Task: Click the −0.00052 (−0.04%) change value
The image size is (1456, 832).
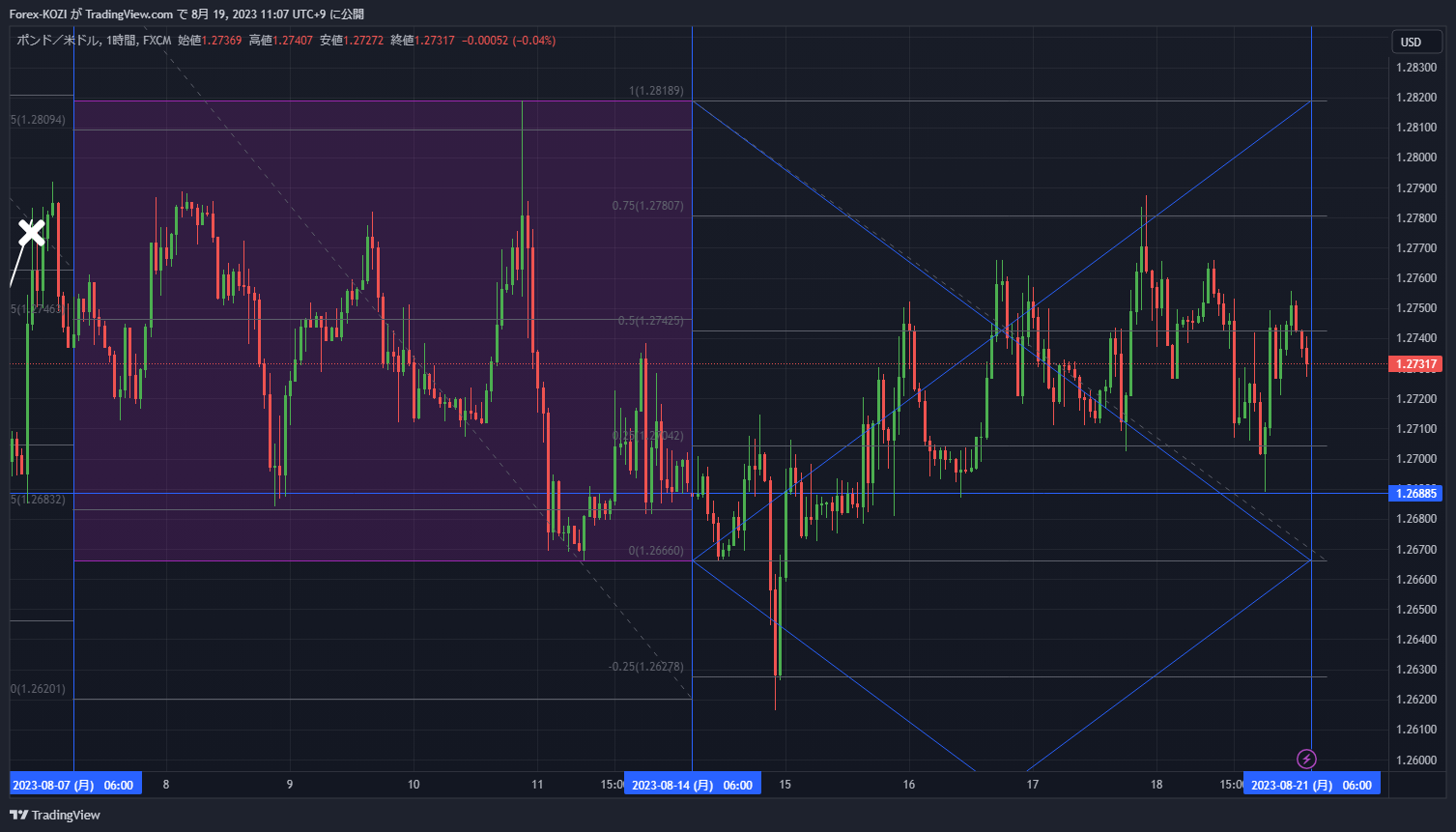Action: 508,41
